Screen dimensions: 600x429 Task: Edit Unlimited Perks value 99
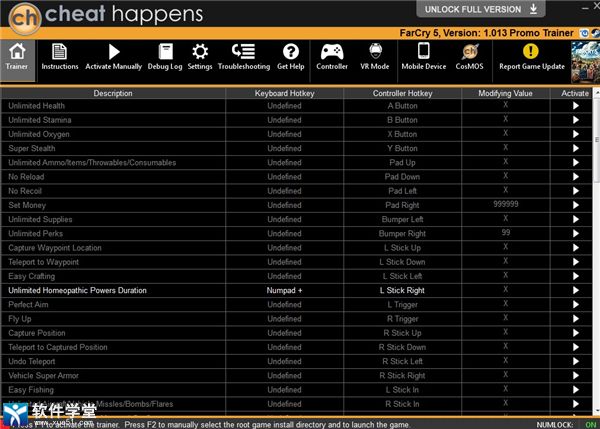click(x=505, y=233)
